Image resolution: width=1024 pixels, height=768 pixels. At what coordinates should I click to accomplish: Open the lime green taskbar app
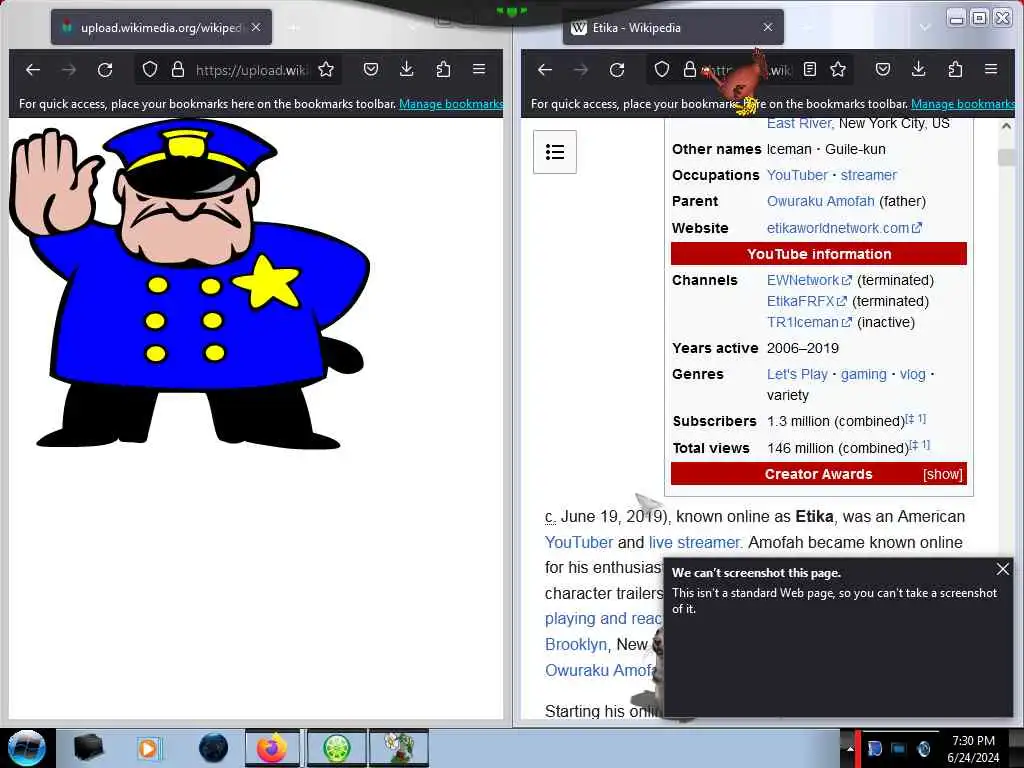[336, 748]
